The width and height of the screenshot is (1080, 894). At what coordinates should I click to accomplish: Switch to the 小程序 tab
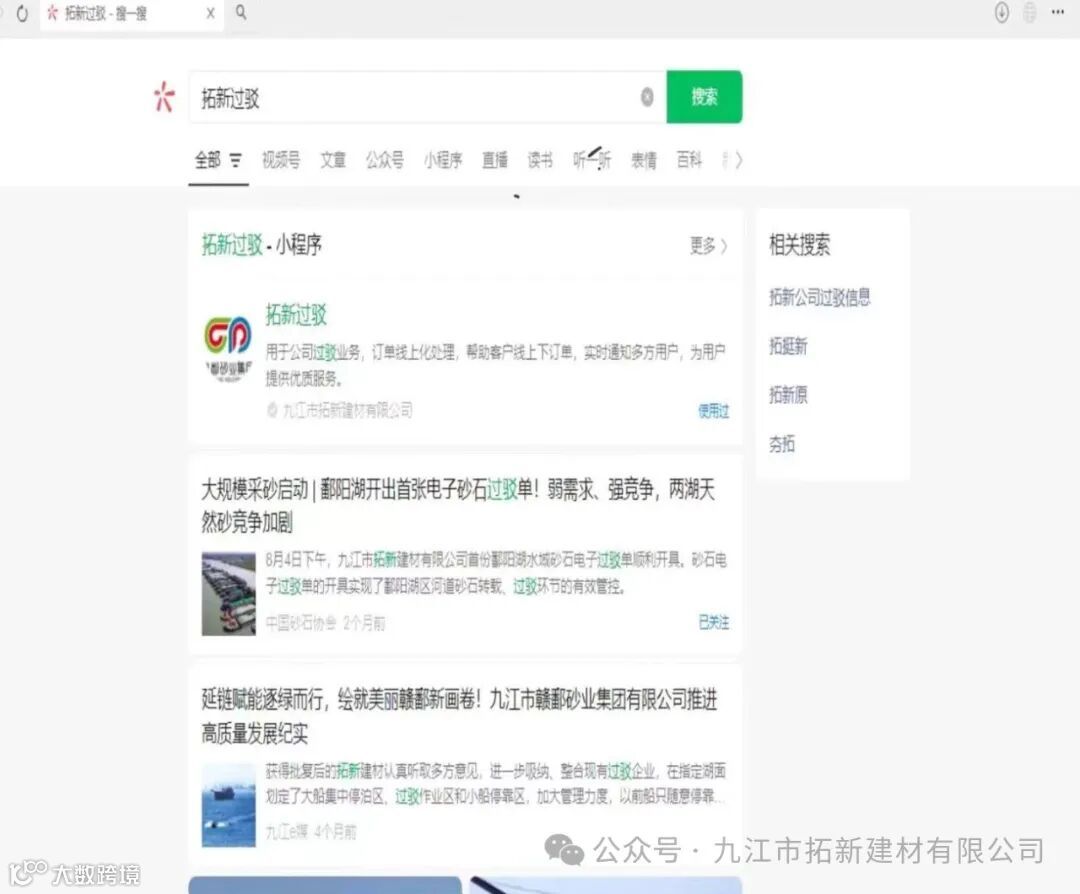tap(443, 160)
